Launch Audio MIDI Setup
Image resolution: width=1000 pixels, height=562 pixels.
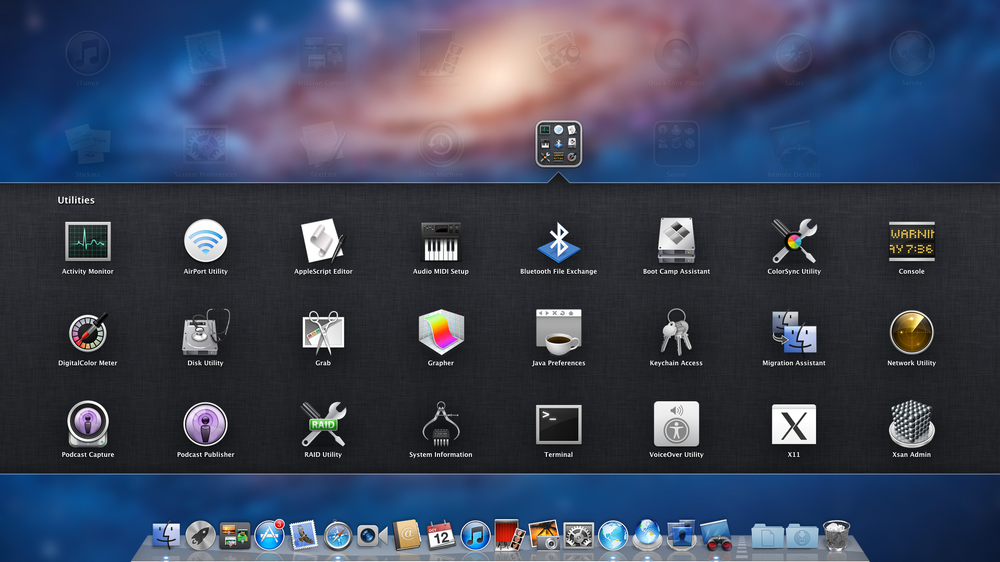click(441, 241)
